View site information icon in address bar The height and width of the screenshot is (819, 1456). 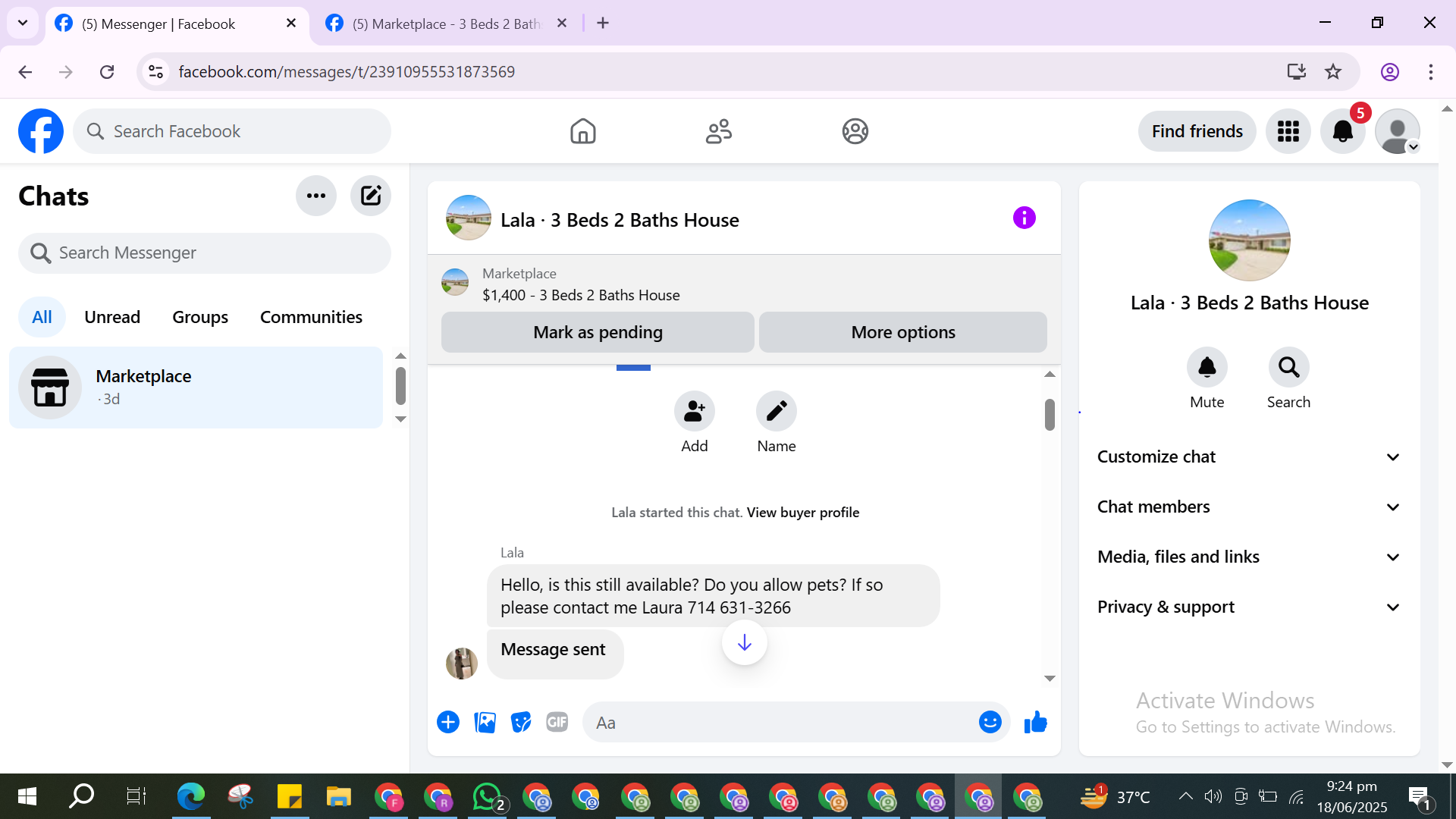(155, 71)
